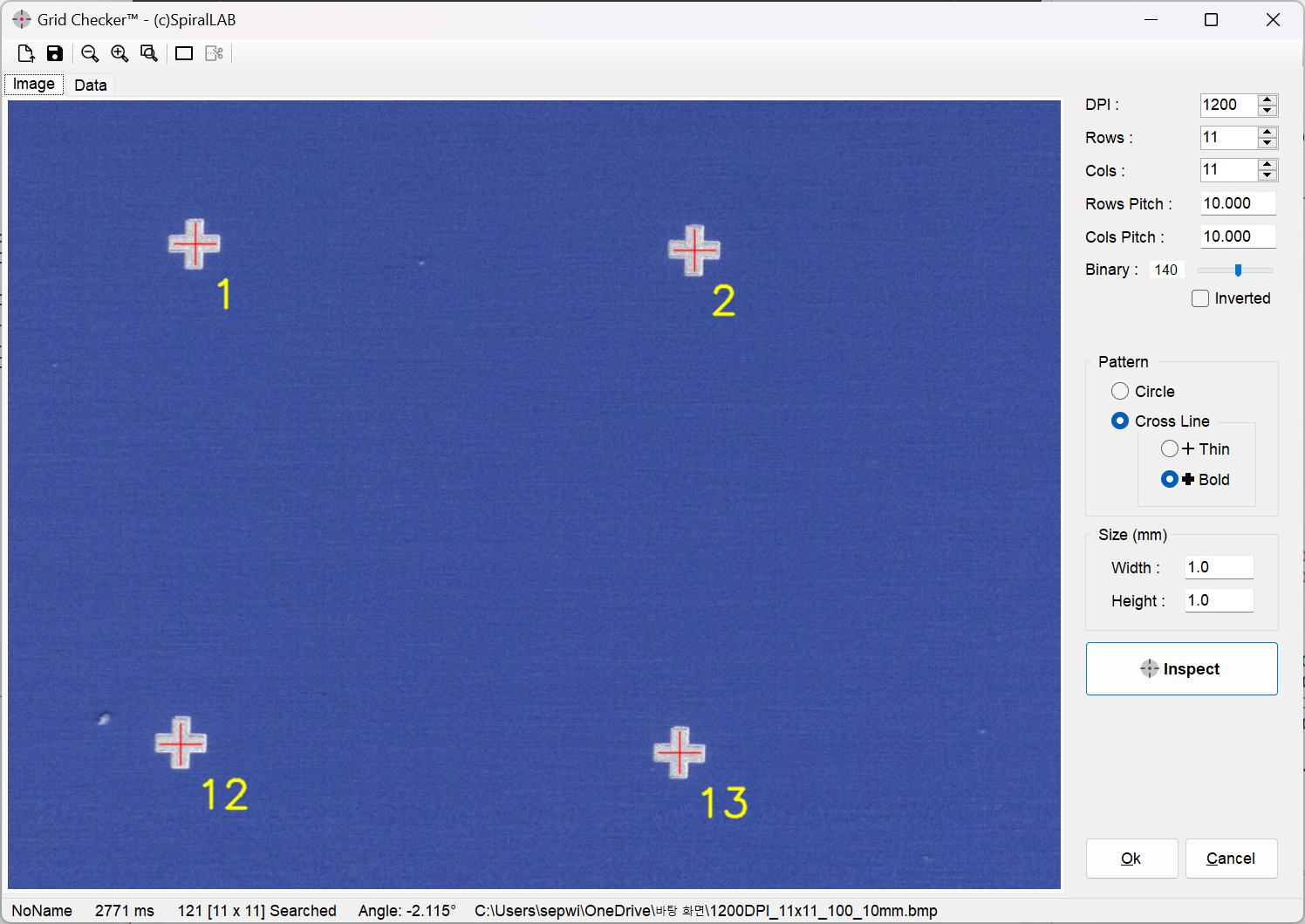This screenshot has width=1305, height=924.
Task: Click '121 [11 x 11] Searched' status text
Action: click(x=257, y=910)
